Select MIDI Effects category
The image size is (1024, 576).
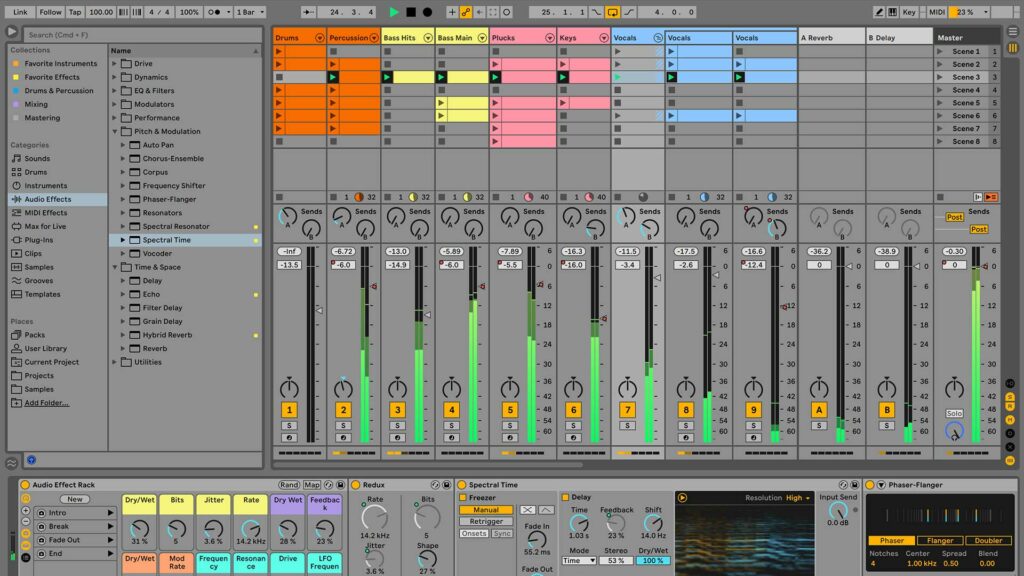45,213
